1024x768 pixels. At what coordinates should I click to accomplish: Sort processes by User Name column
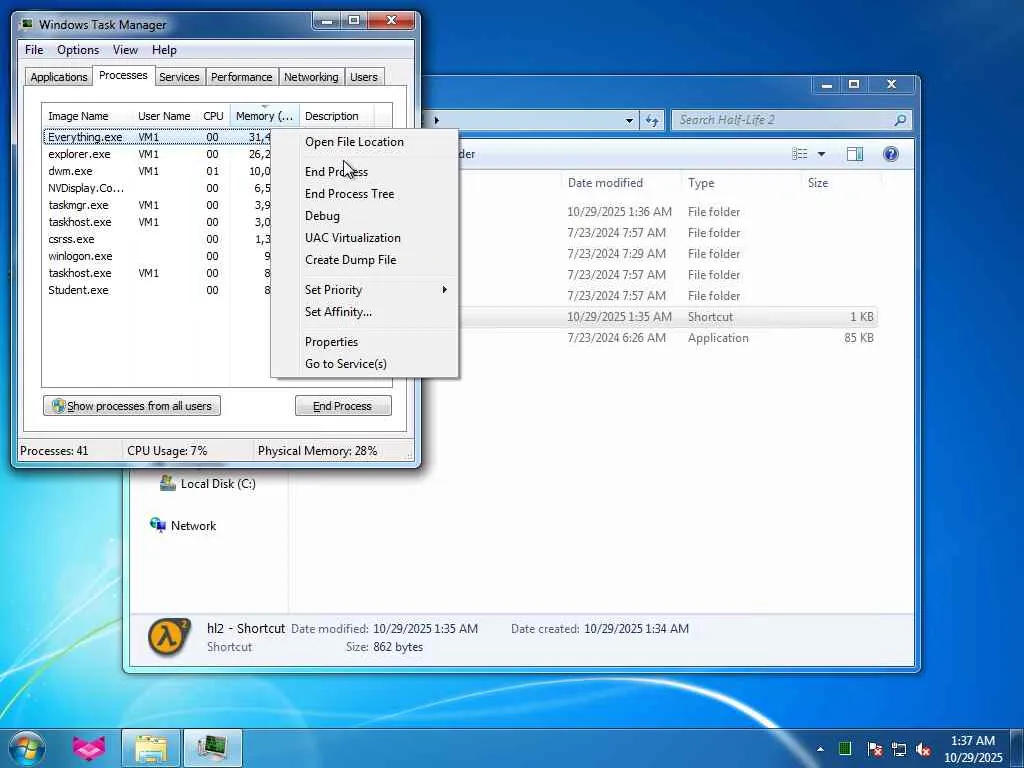pos(165,116)
